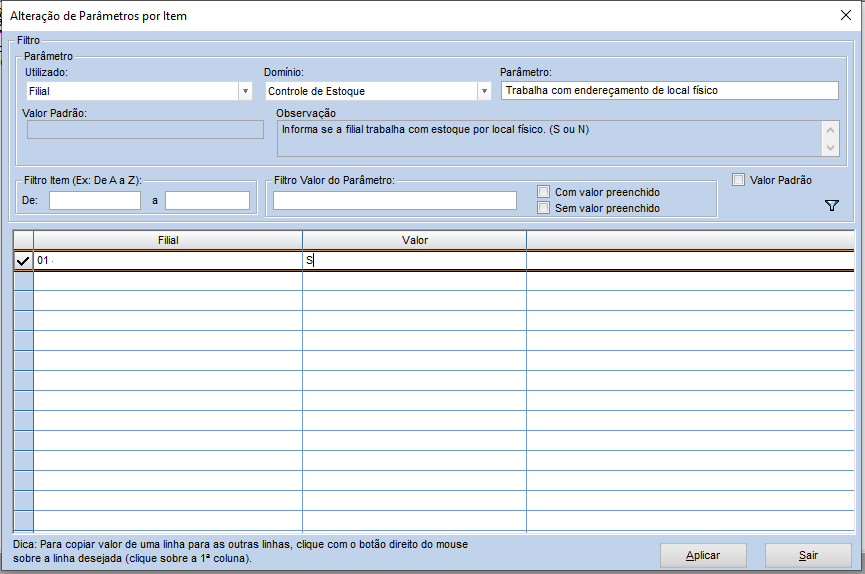
Task: Click the Sair button
Action: tap(808, 555)
